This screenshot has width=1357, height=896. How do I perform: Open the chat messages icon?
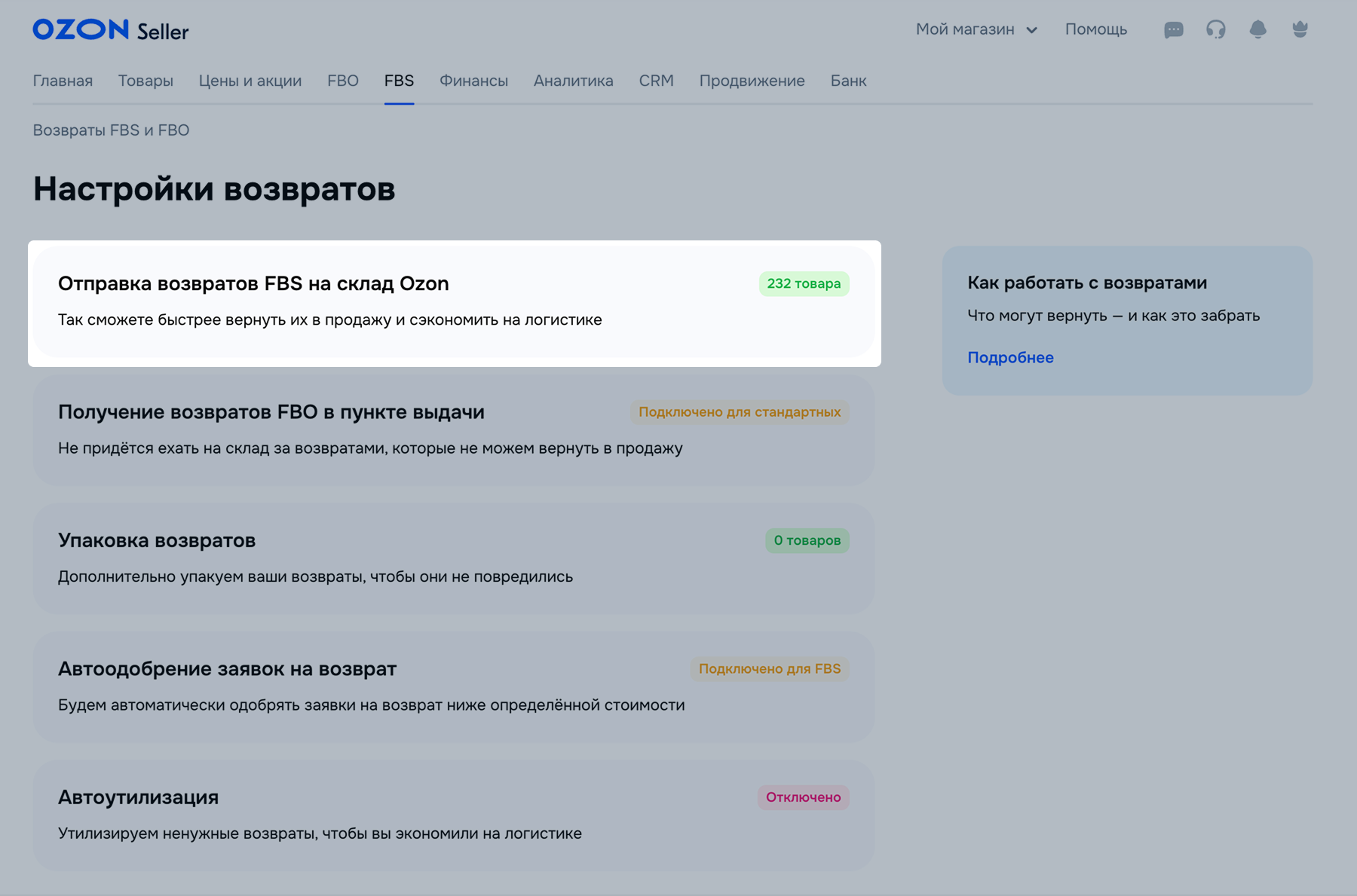pyautogui.click(x=1173, y=29)
